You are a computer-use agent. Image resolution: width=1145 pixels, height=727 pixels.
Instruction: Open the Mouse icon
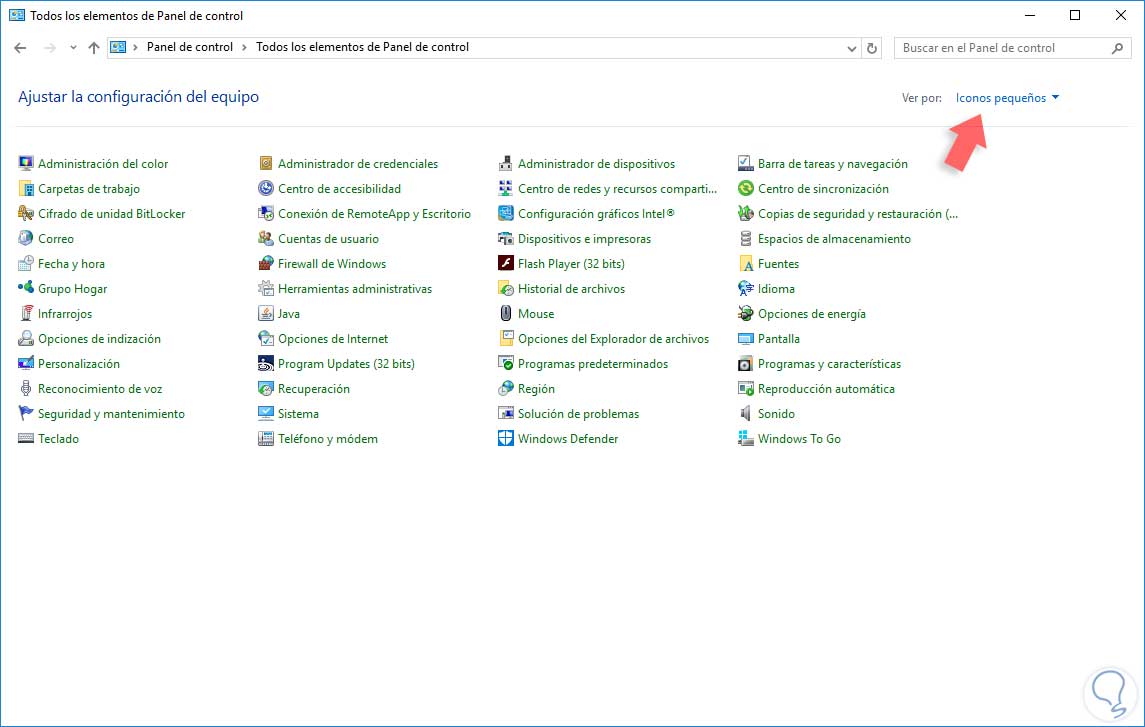506,314
